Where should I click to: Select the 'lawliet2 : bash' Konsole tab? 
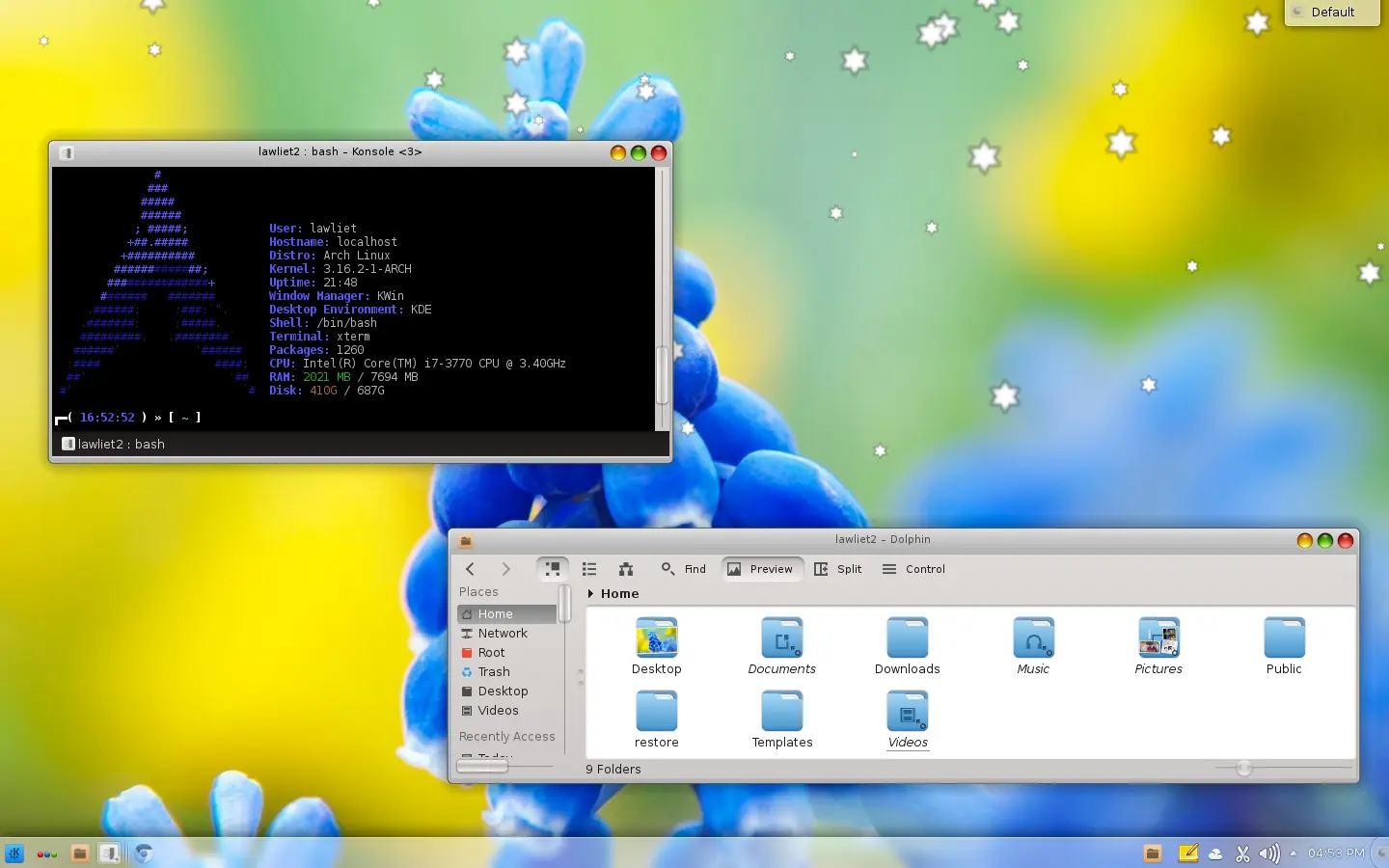click(x=114, y=445)
